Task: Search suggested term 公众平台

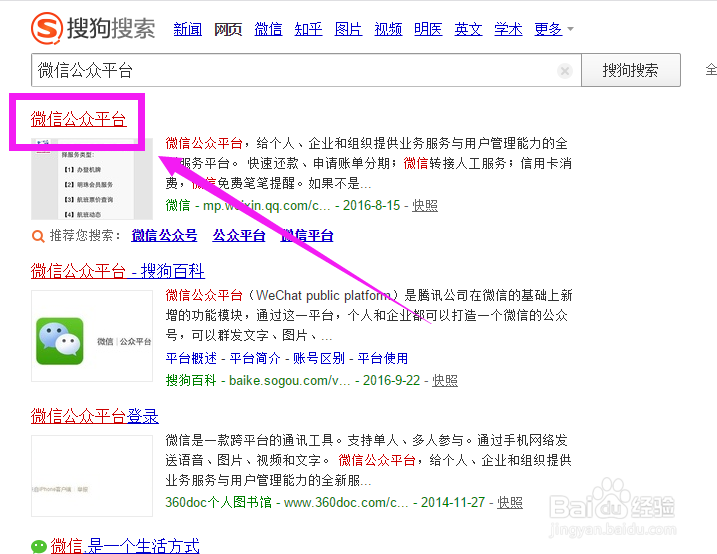Action: point(239,236)
